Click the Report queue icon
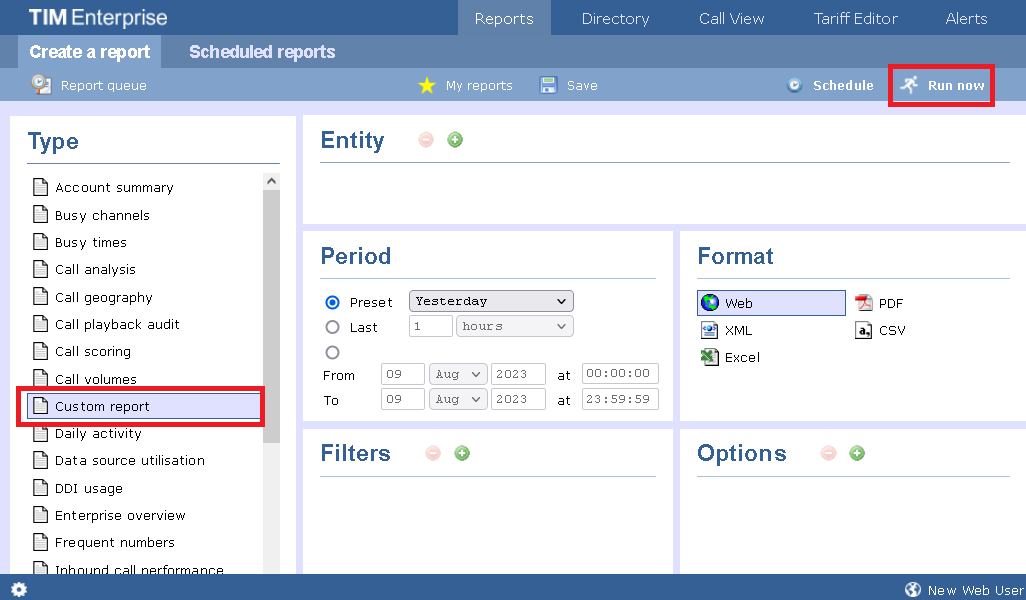Viewport: 1026px width, 600px height. tap(41, 85)
